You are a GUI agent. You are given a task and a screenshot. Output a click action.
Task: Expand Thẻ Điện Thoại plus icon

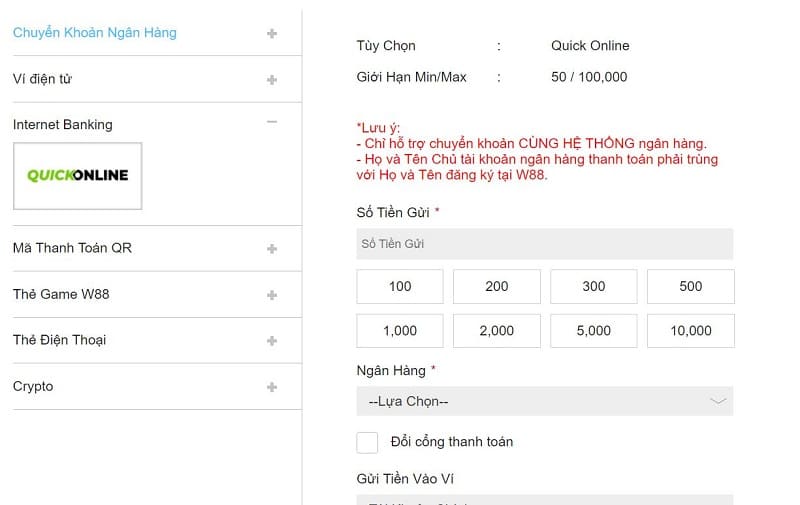[x=272, y=341]
